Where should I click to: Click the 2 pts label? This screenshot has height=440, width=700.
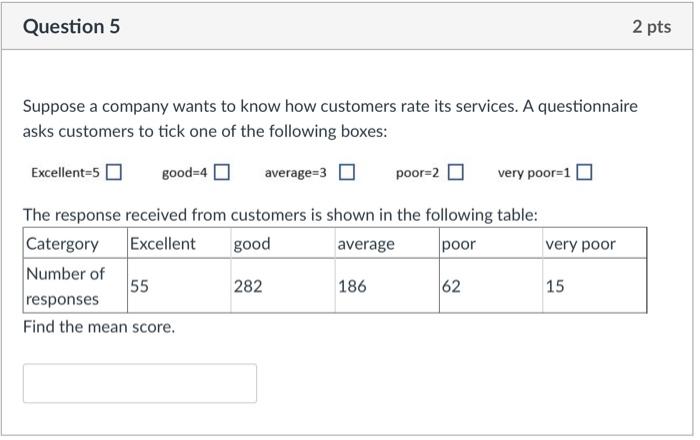651,27
